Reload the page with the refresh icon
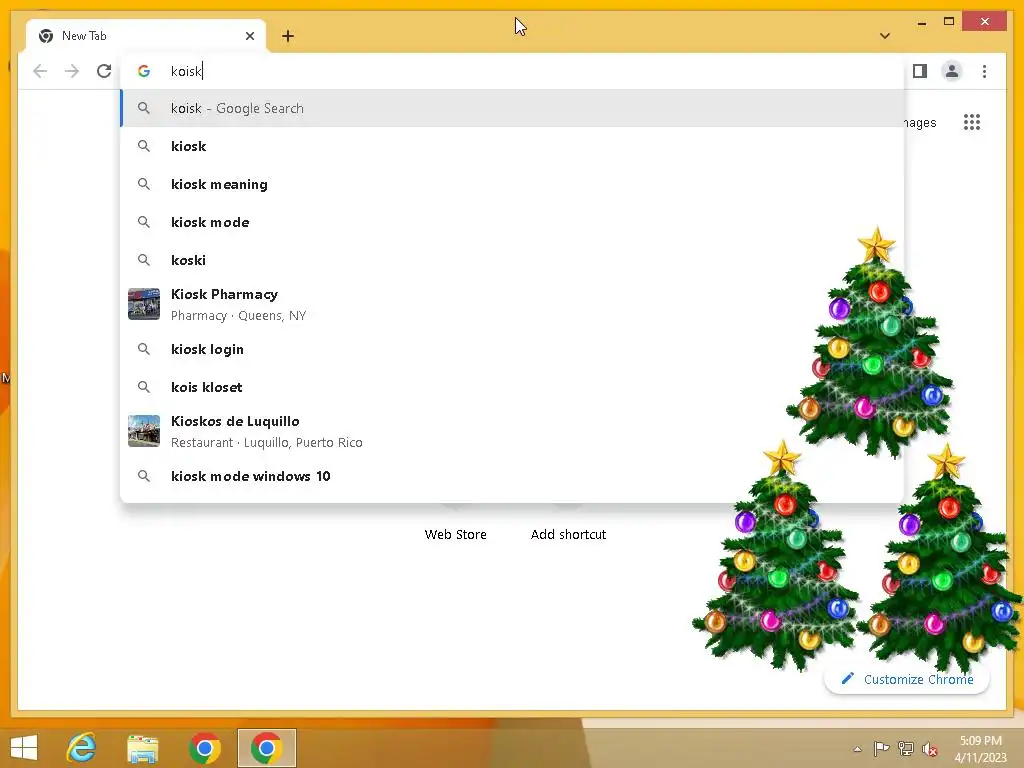Screen dimensions: 1024x768 click(x=104, y=71)
